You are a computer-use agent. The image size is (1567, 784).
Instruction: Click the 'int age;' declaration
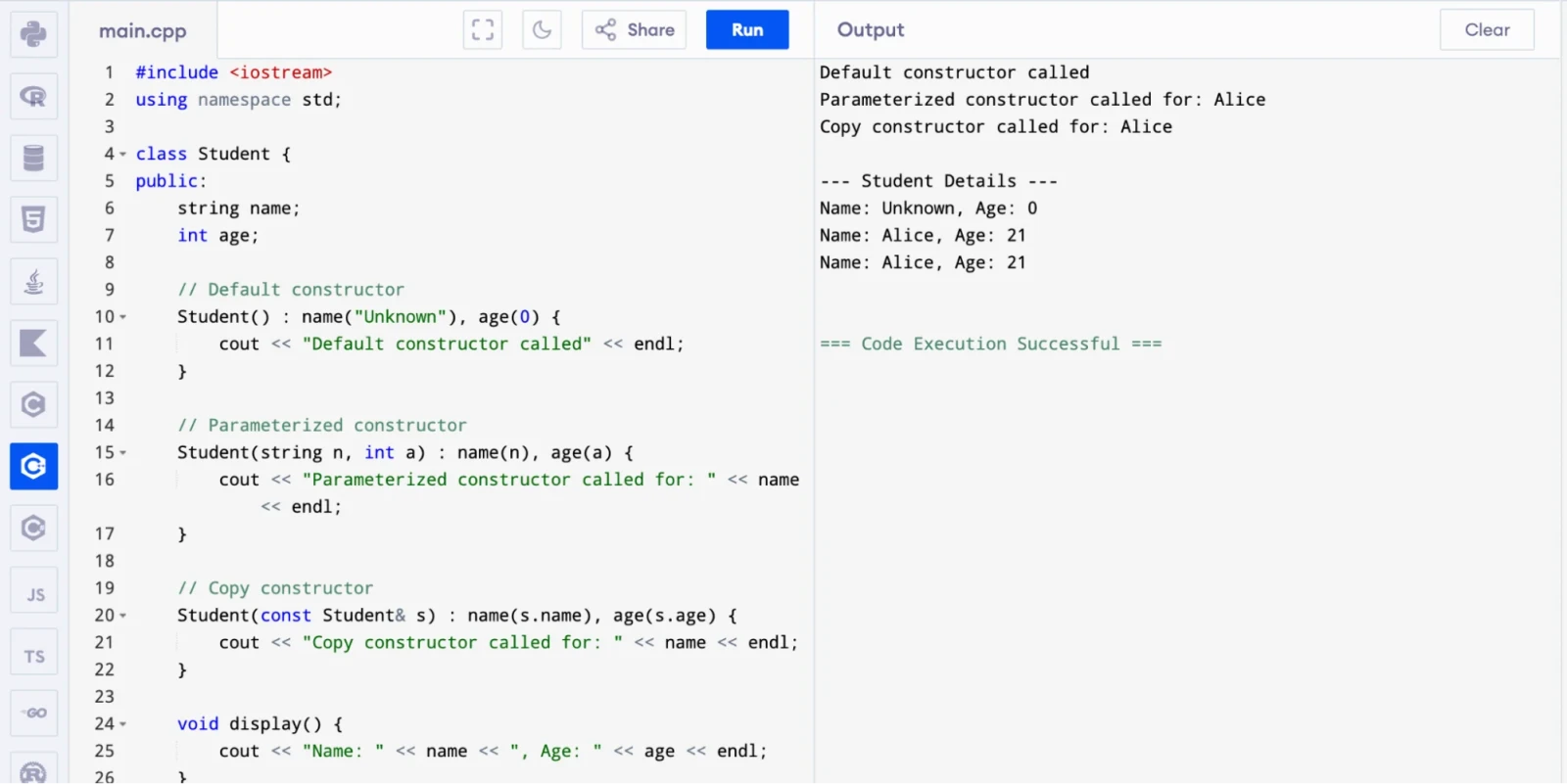(x=217, y=236)
